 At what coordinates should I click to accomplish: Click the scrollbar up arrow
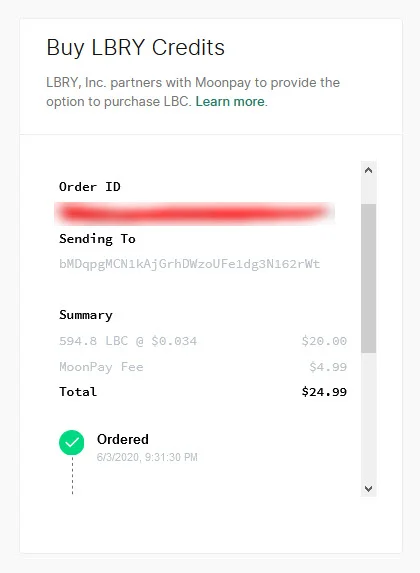pyautogui.click(x=368, y=170)
